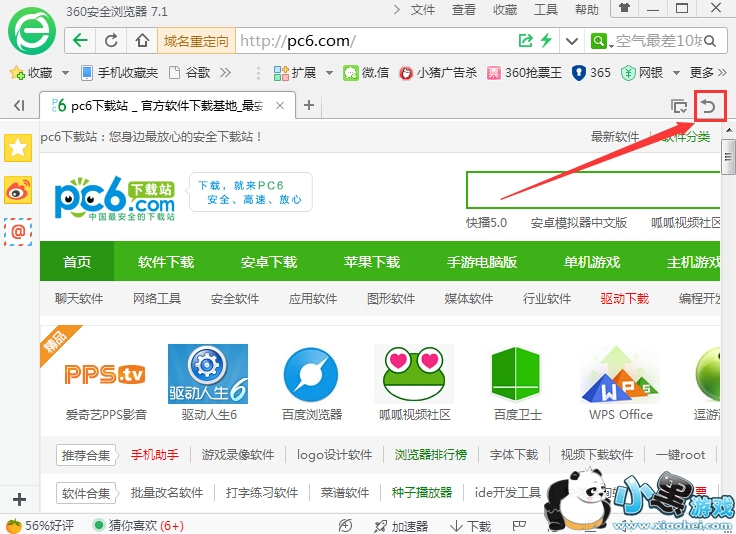Collapse the sidebar with arrow icon
Screen dimensions: 736x534
19,105
